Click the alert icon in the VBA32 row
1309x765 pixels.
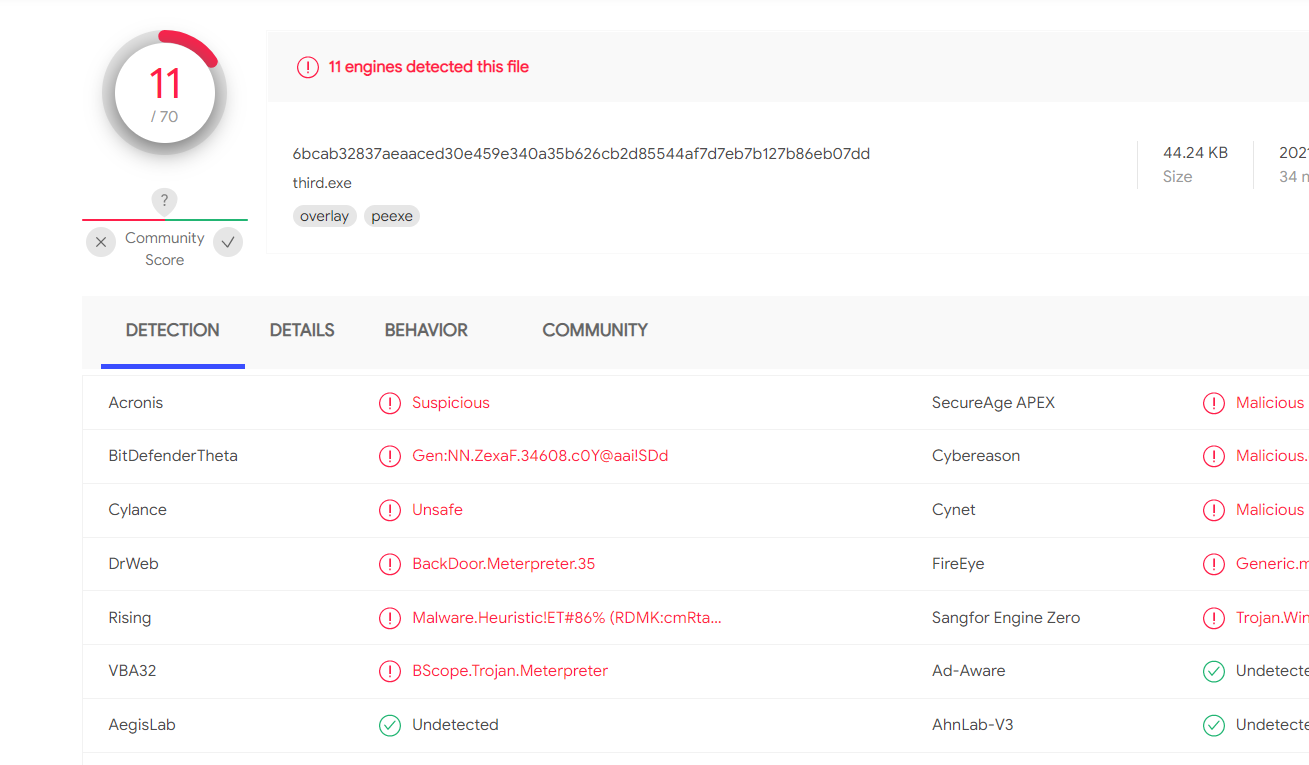(x=390, y=671)
